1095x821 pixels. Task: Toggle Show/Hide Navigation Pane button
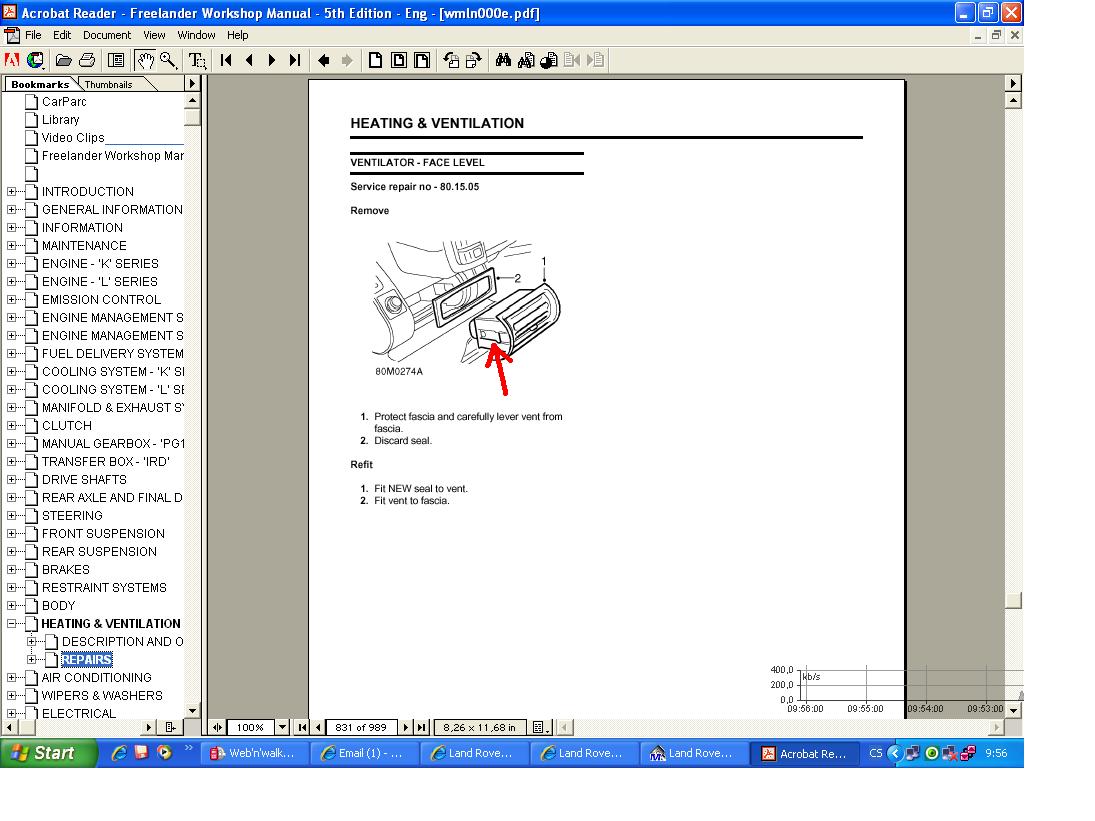pos(116,60)
